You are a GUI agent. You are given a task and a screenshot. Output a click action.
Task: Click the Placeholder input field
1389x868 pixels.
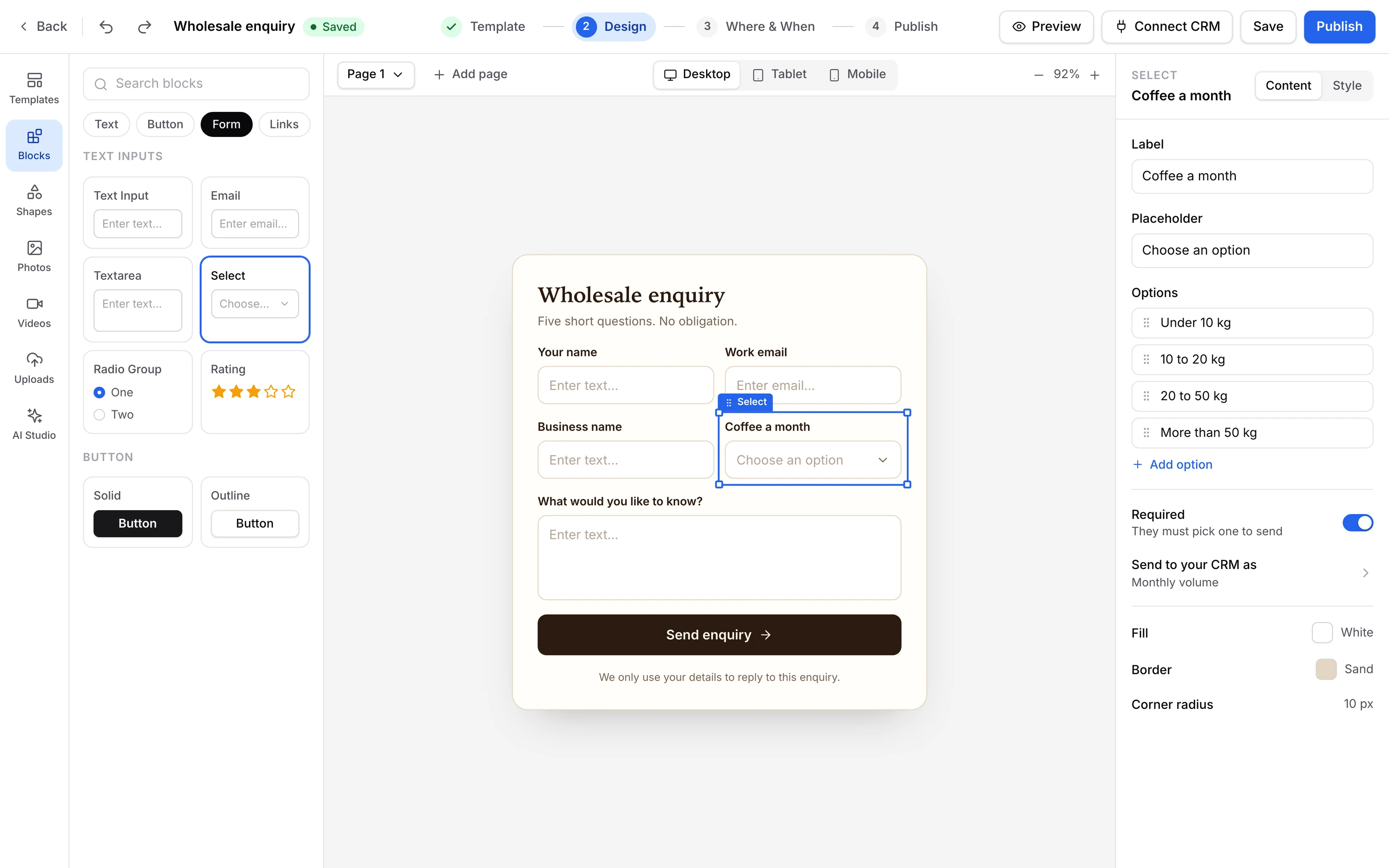point(1252,250)
